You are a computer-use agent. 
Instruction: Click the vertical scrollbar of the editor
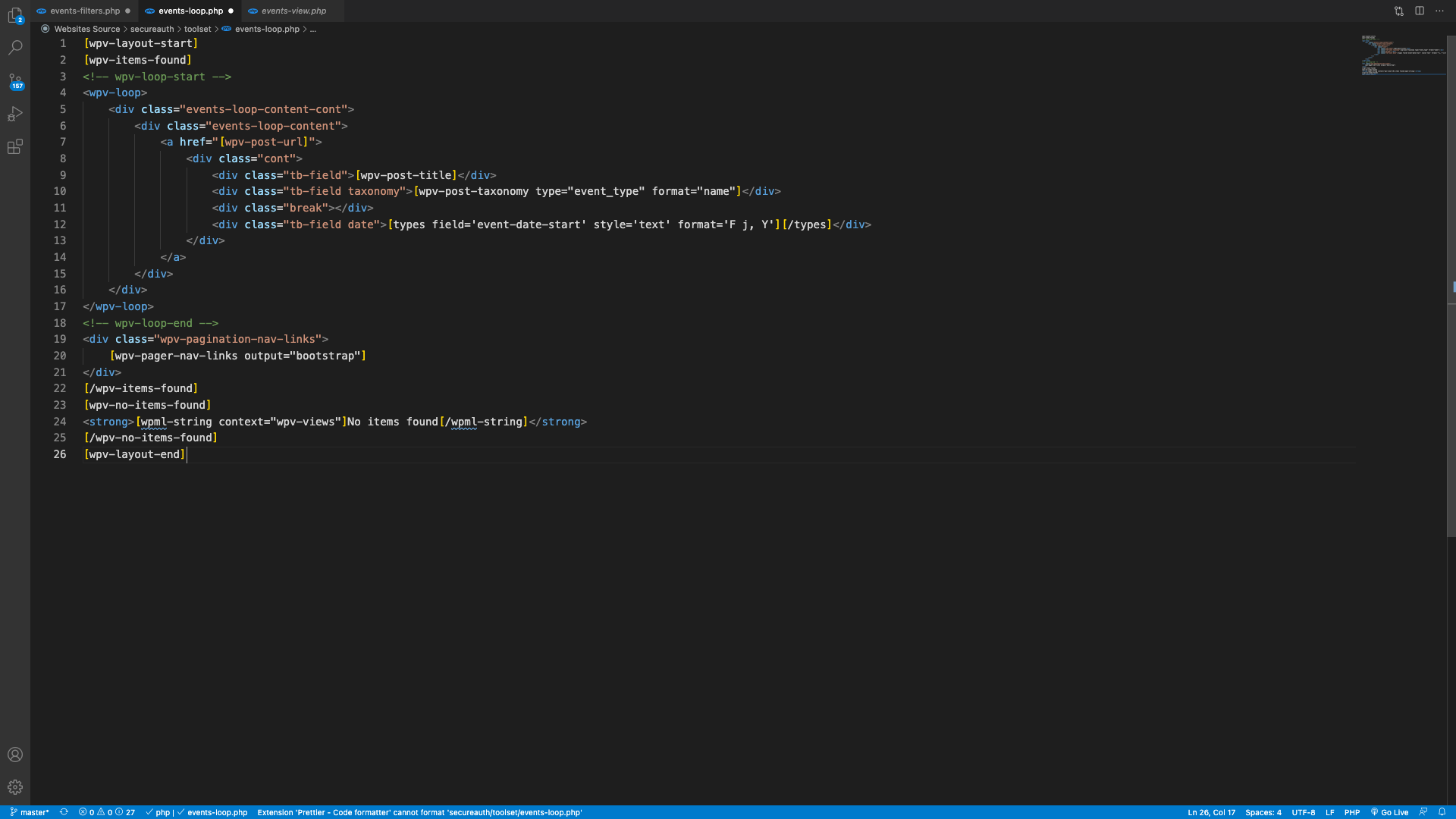click(x=1451, y=288)
